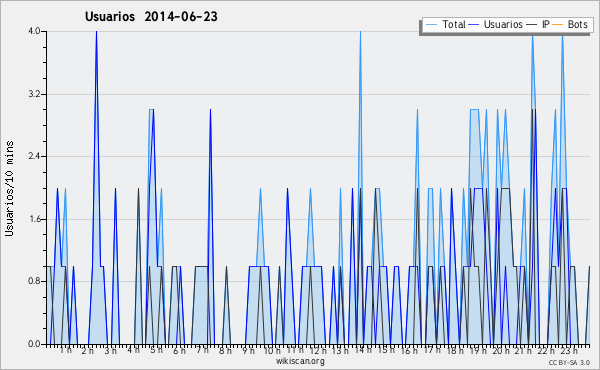Image resolution: width=600 pixels, height=370 pixels.
Task: Click the dark blue Usuarios legend line
Action: (474, 25)
